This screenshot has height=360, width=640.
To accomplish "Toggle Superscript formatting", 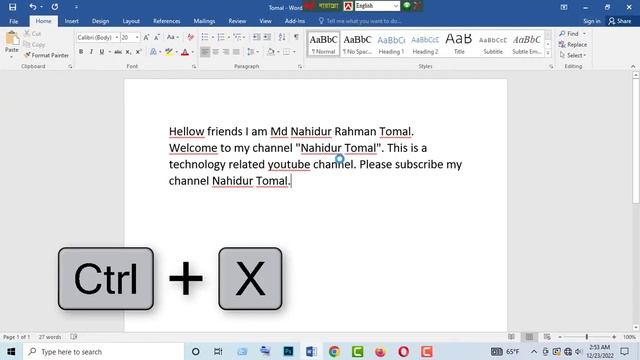I will tap(138, 52).
